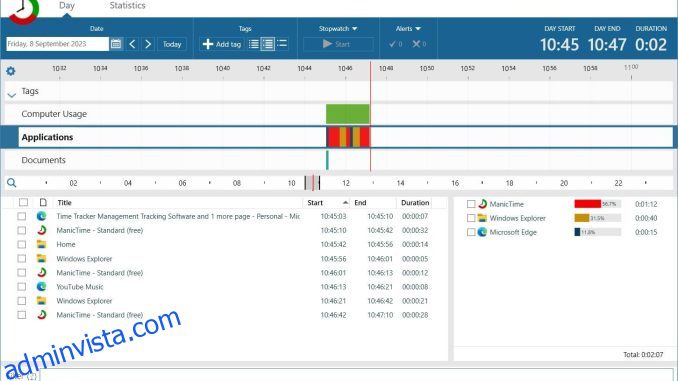The image size is (678, 381).
Task: Check the ManicTime 10:45:10 row checkbox
Action: 22,231
